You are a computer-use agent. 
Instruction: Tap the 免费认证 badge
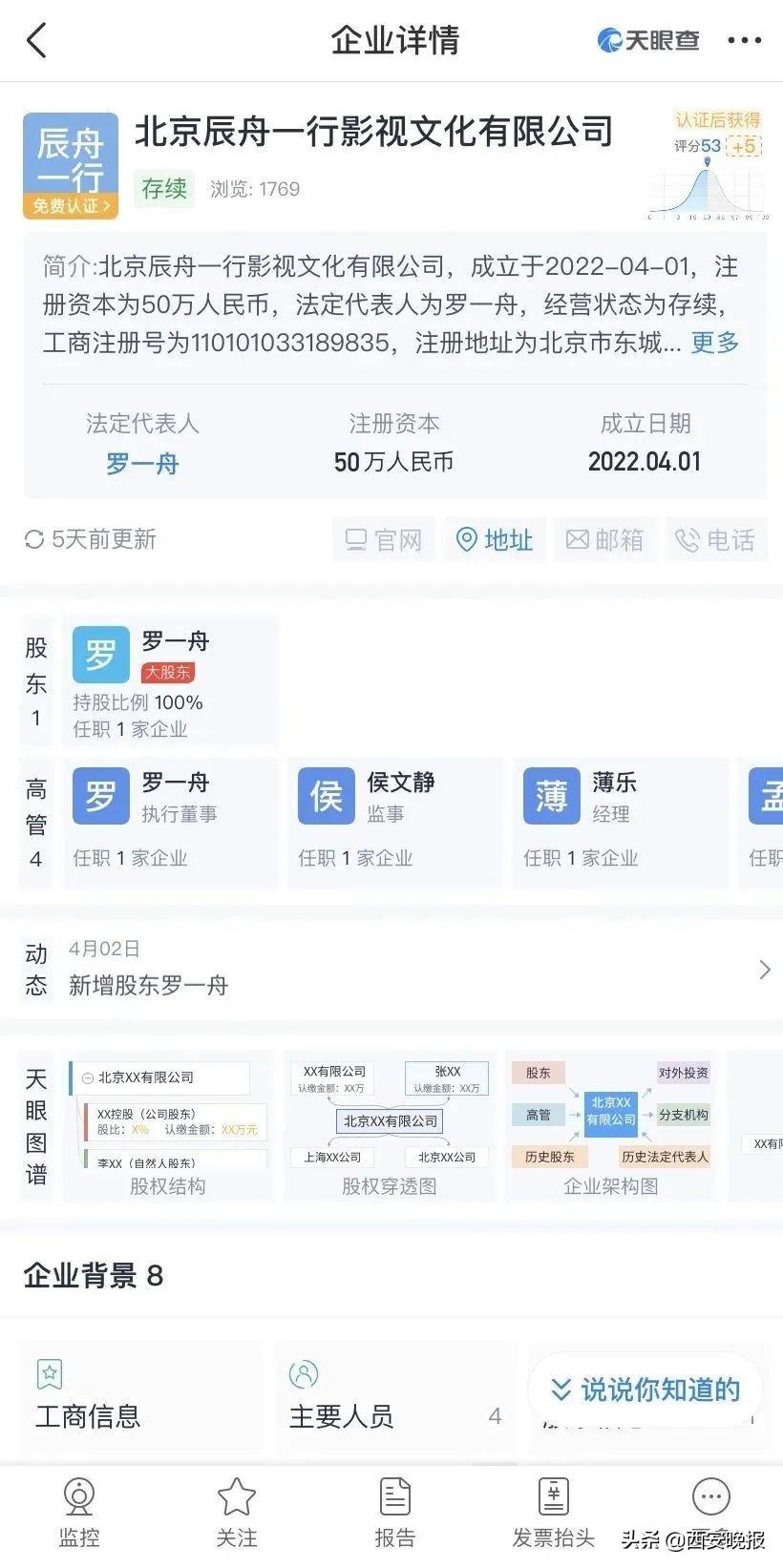pyautogui.click(x=71, y=206)
